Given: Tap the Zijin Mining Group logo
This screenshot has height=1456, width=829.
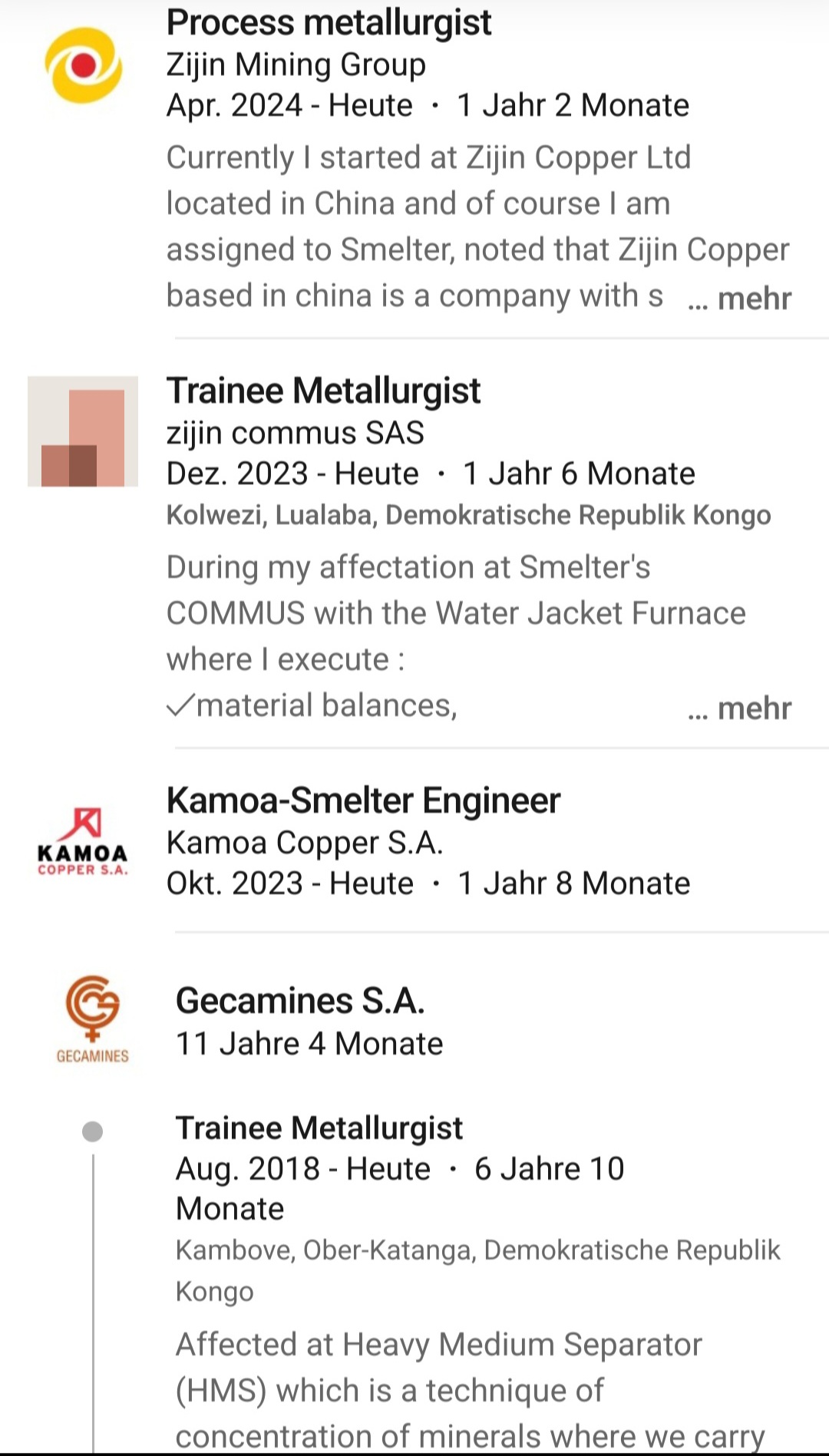Looking at the screenshot, I should click(x=83, y=66).
